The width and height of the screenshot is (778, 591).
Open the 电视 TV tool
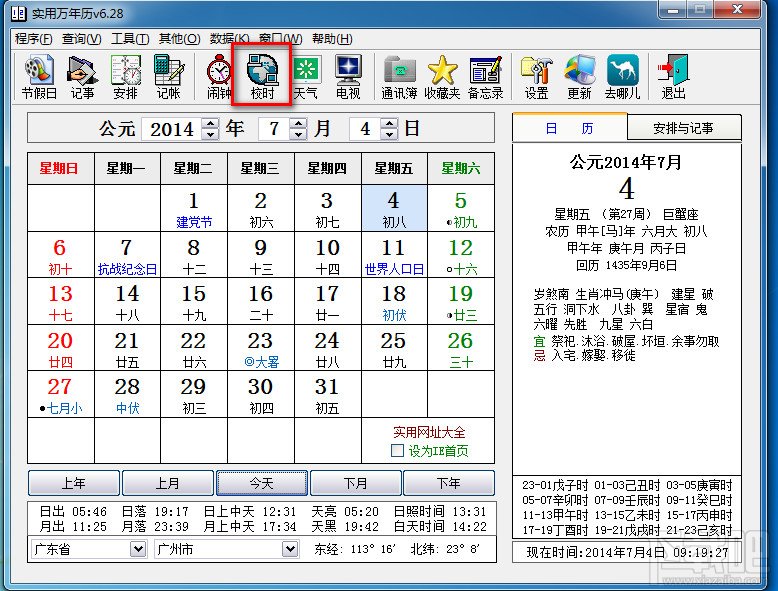(348, 77)
